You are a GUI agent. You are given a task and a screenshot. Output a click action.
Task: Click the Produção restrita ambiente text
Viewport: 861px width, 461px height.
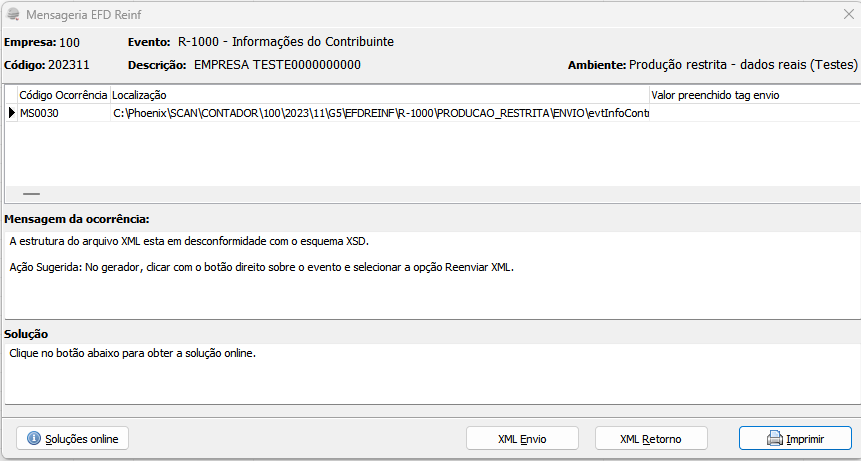click(743, 65)
